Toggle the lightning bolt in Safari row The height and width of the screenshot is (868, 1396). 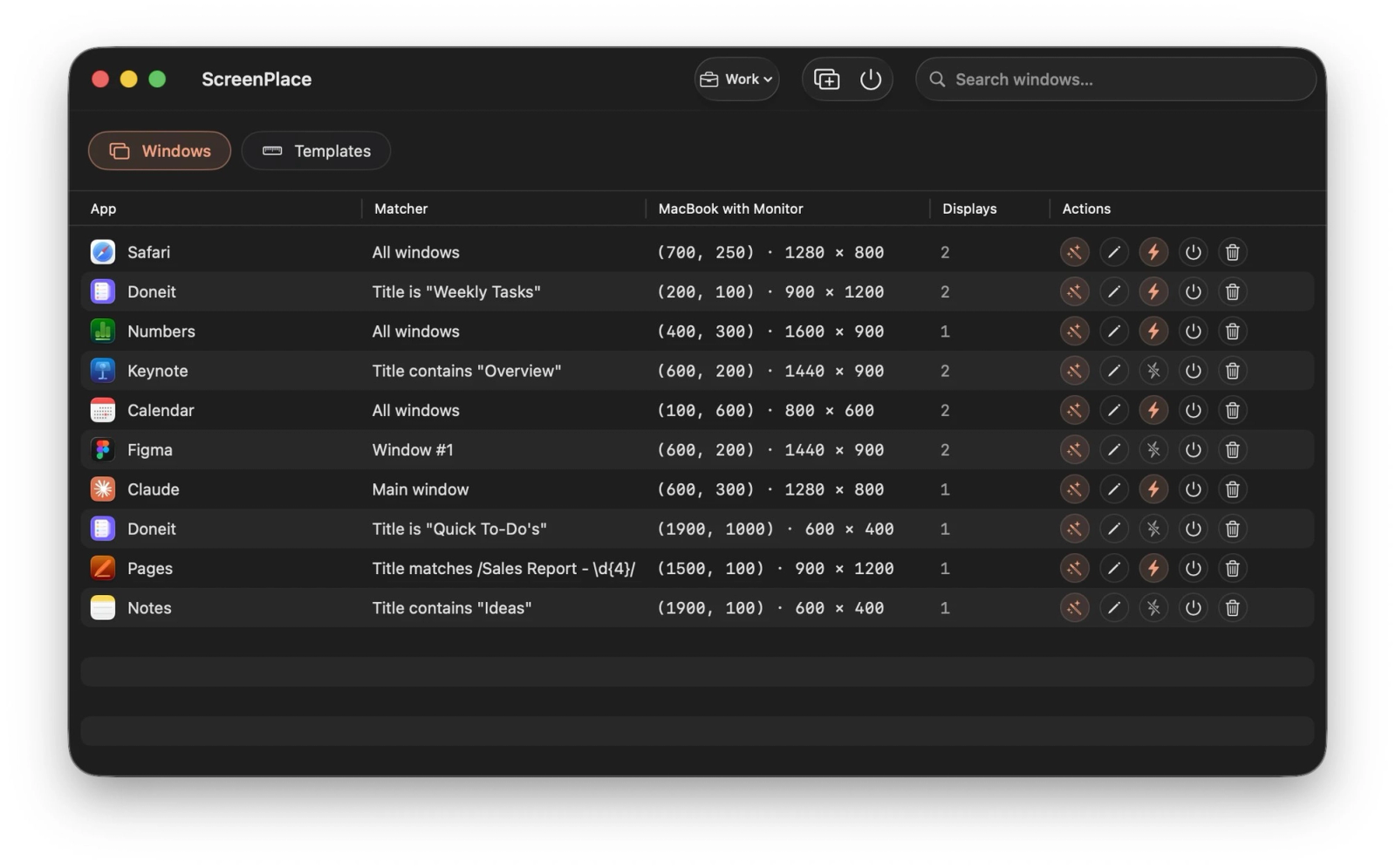[1153, 252]
